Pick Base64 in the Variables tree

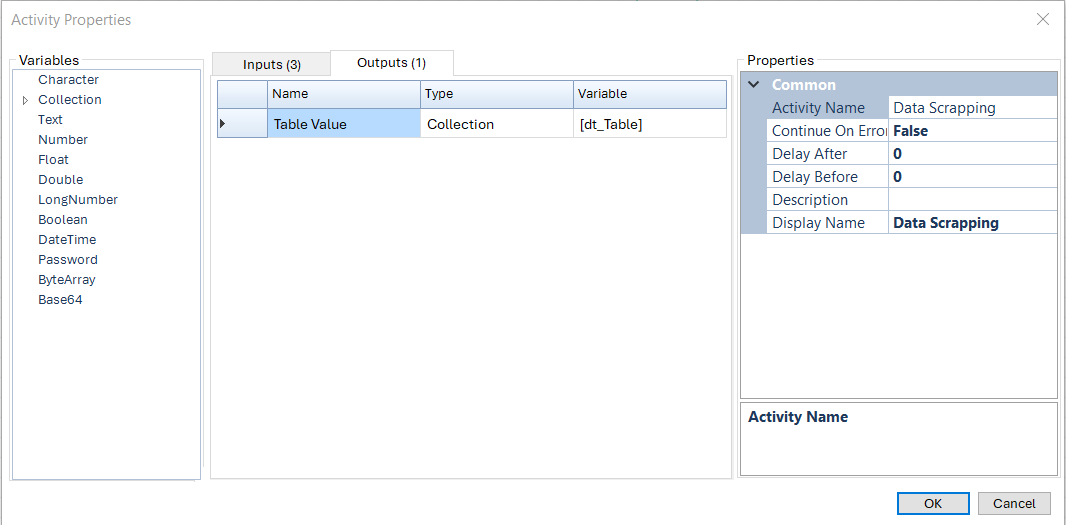tap(60, 300)
